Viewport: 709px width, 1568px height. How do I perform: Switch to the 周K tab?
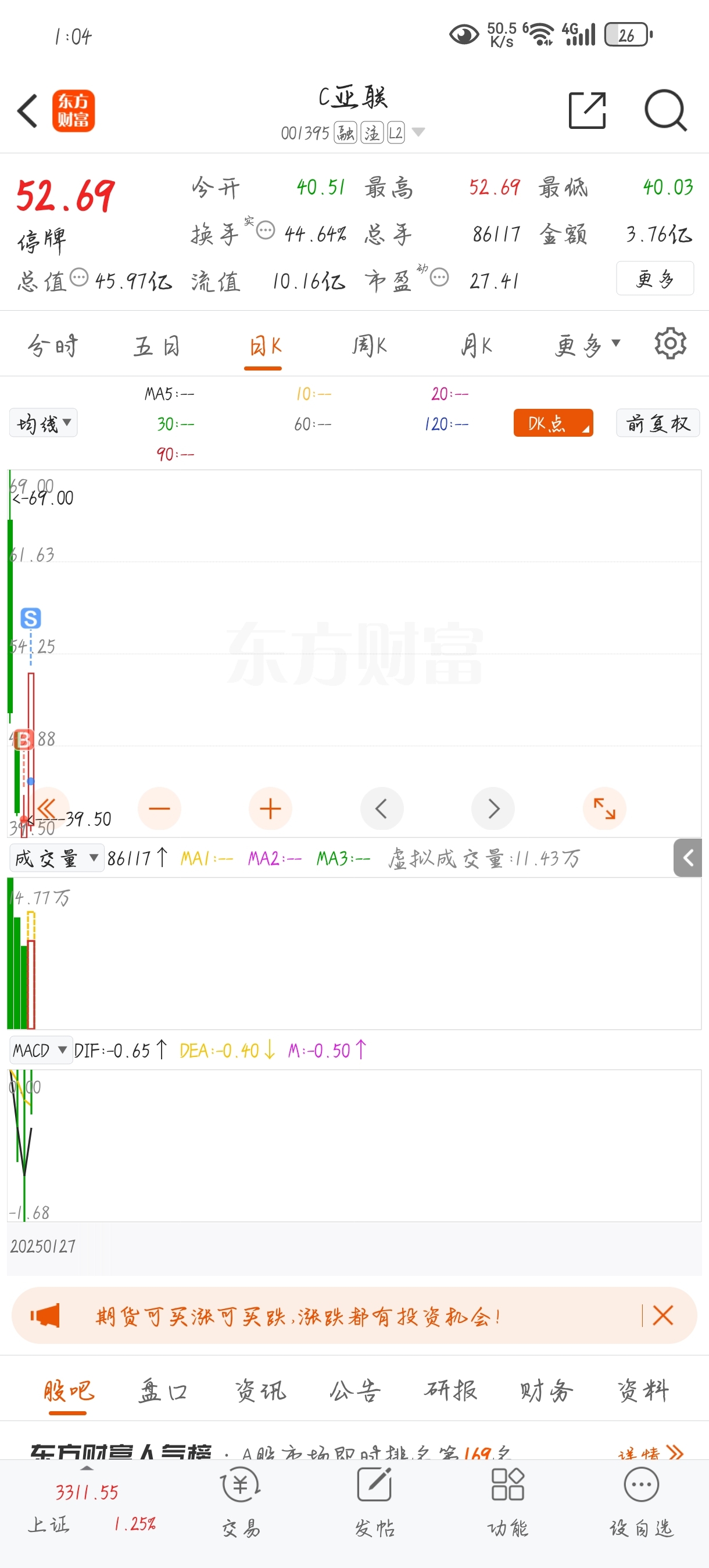point(369,346)
